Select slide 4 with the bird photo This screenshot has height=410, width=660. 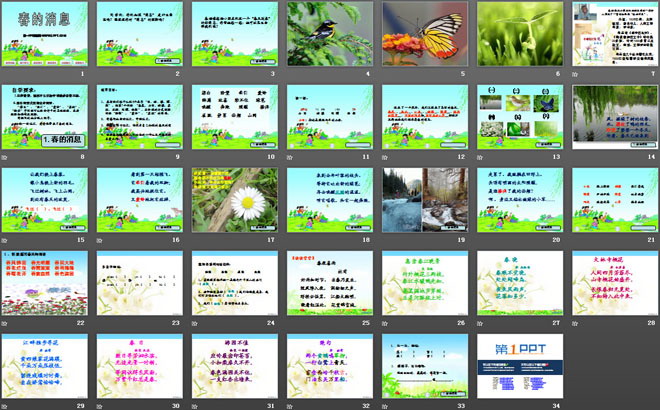(330, 34)
